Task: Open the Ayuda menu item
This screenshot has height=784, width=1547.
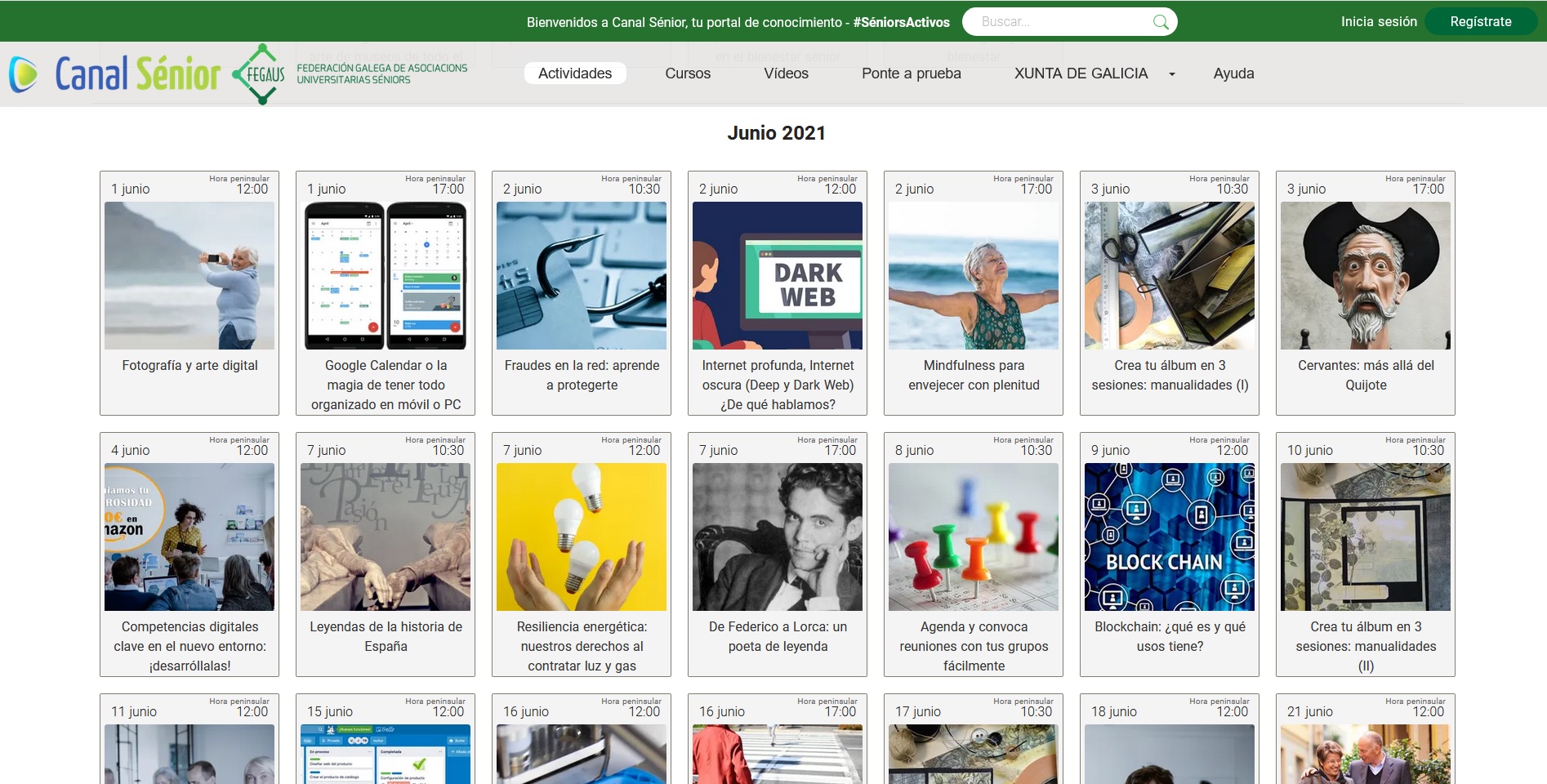Action: click(1233, 73)
